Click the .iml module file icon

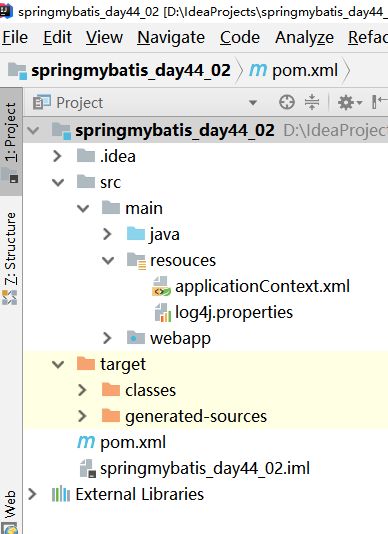(88, 468)
